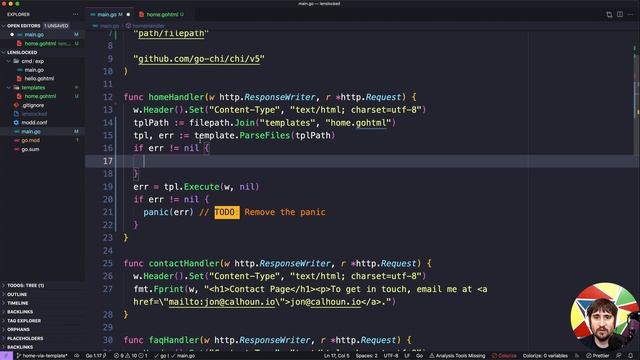640x360 pixels.
Task: Click the unsaved dot on main.go tab
Action: pyautogui.click(x=128, y=14)
